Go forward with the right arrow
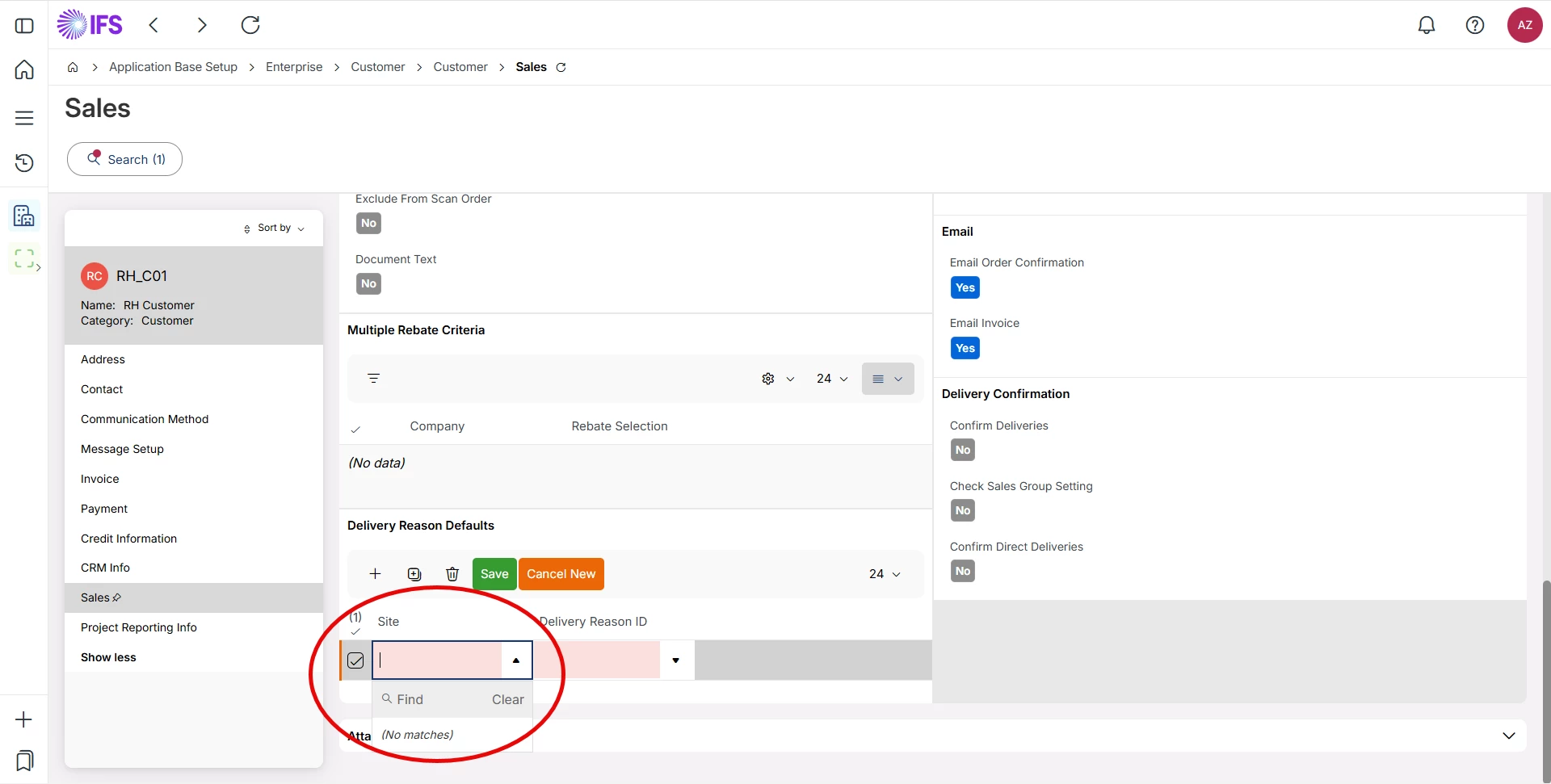1551x784 pixels. 202,25
